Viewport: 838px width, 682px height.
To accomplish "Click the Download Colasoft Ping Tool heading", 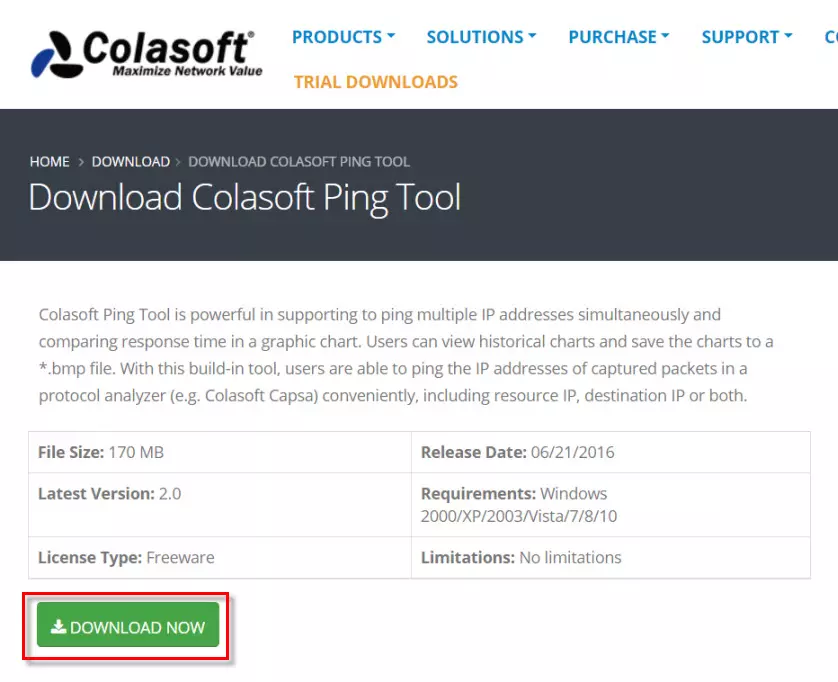I will (x=245, y=197).
